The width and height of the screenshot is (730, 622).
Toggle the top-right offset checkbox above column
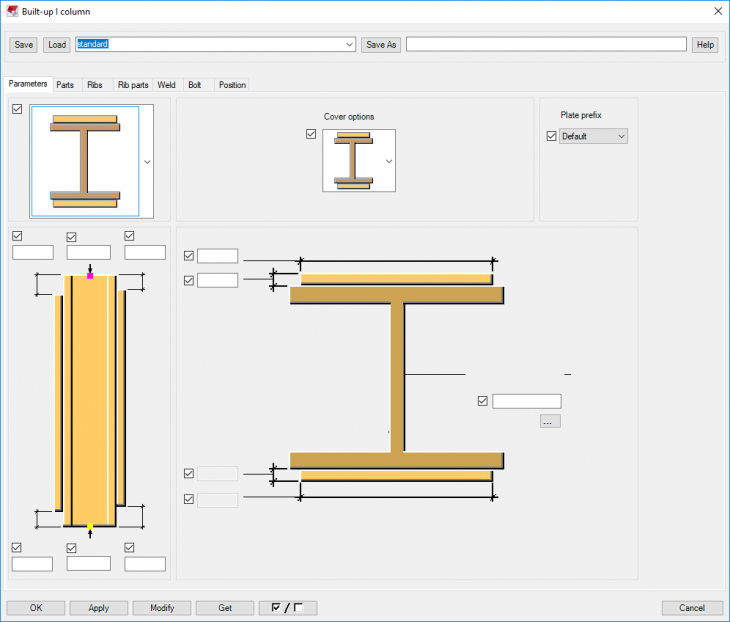(x=129, y=236)
